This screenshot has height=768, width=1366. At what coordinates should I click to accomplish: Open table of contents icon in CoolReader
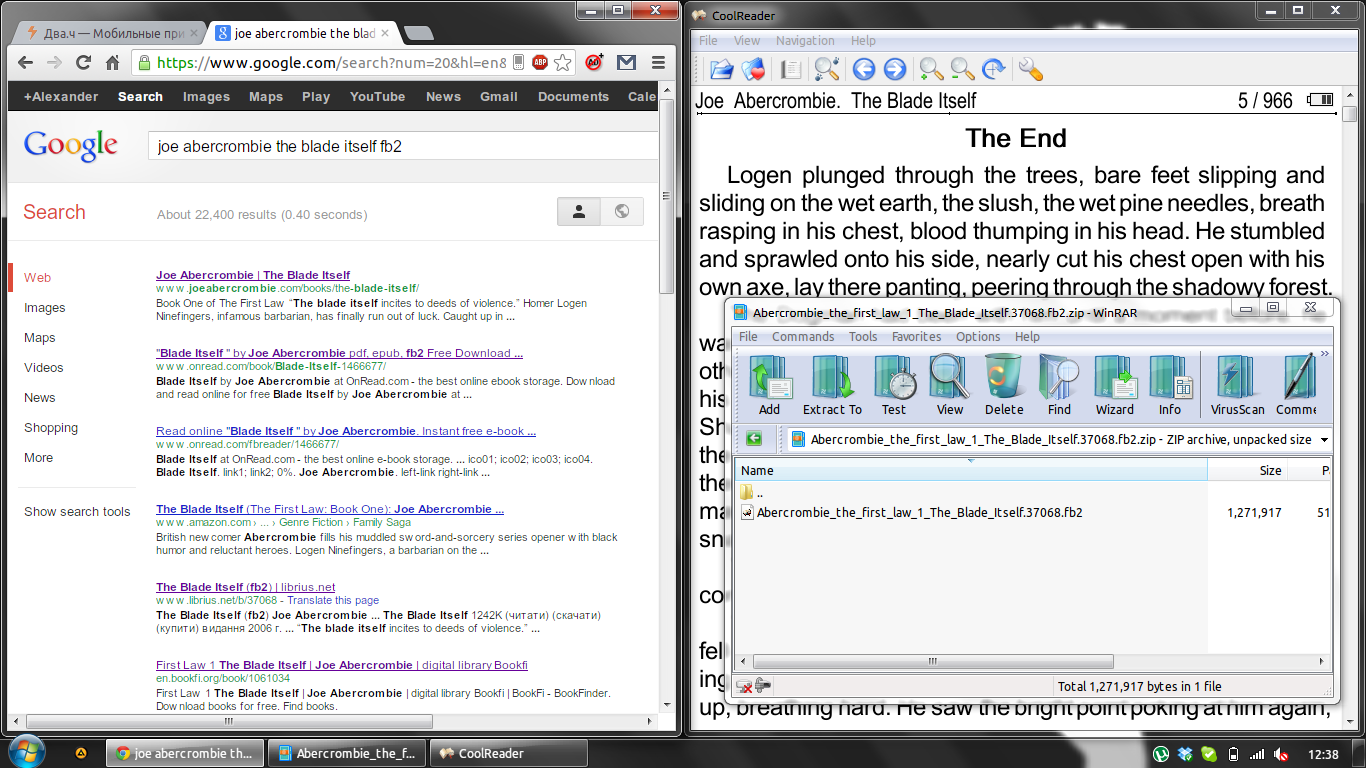(790, 69)
